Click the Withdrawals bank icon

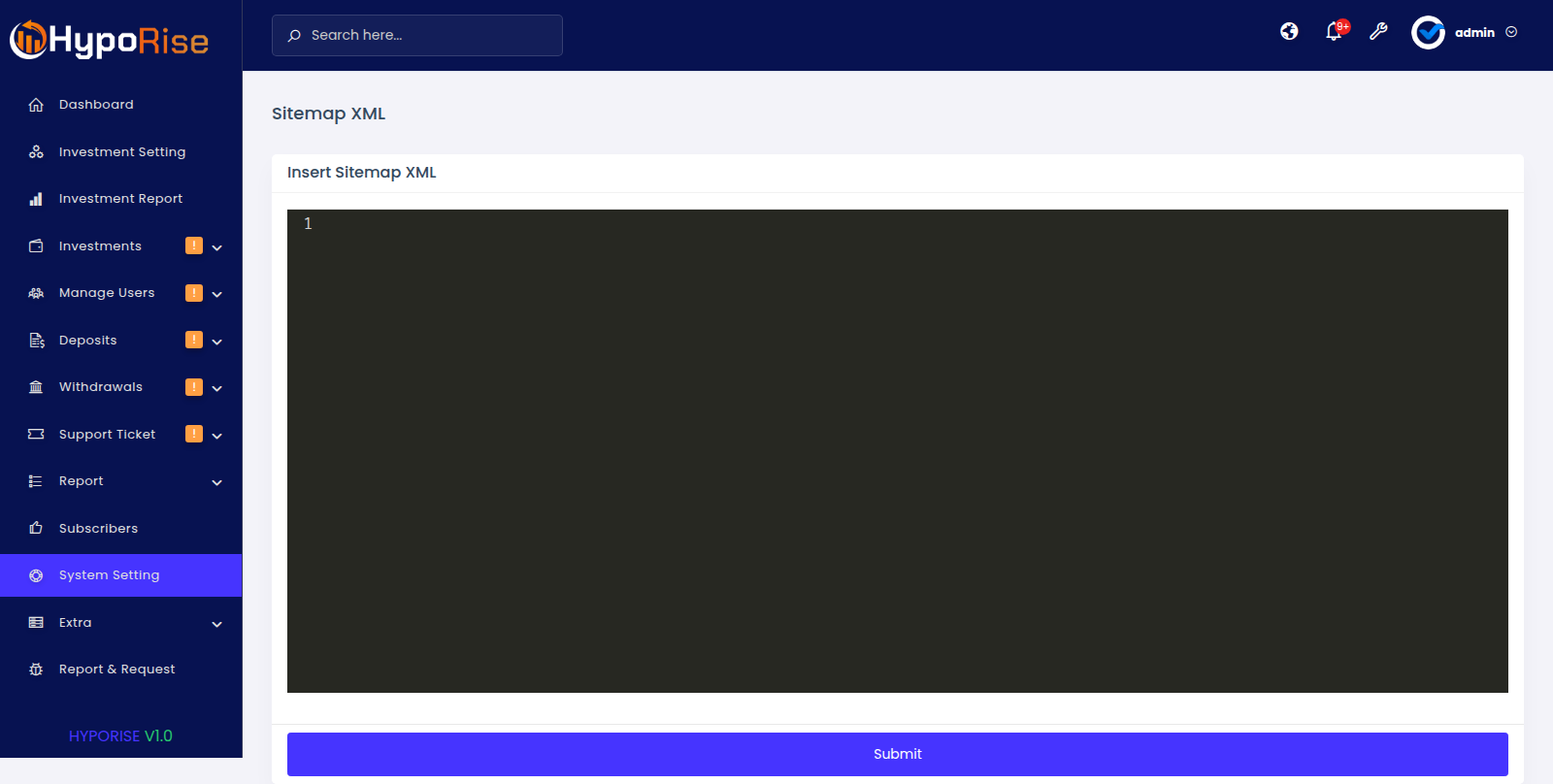point(36,387)
